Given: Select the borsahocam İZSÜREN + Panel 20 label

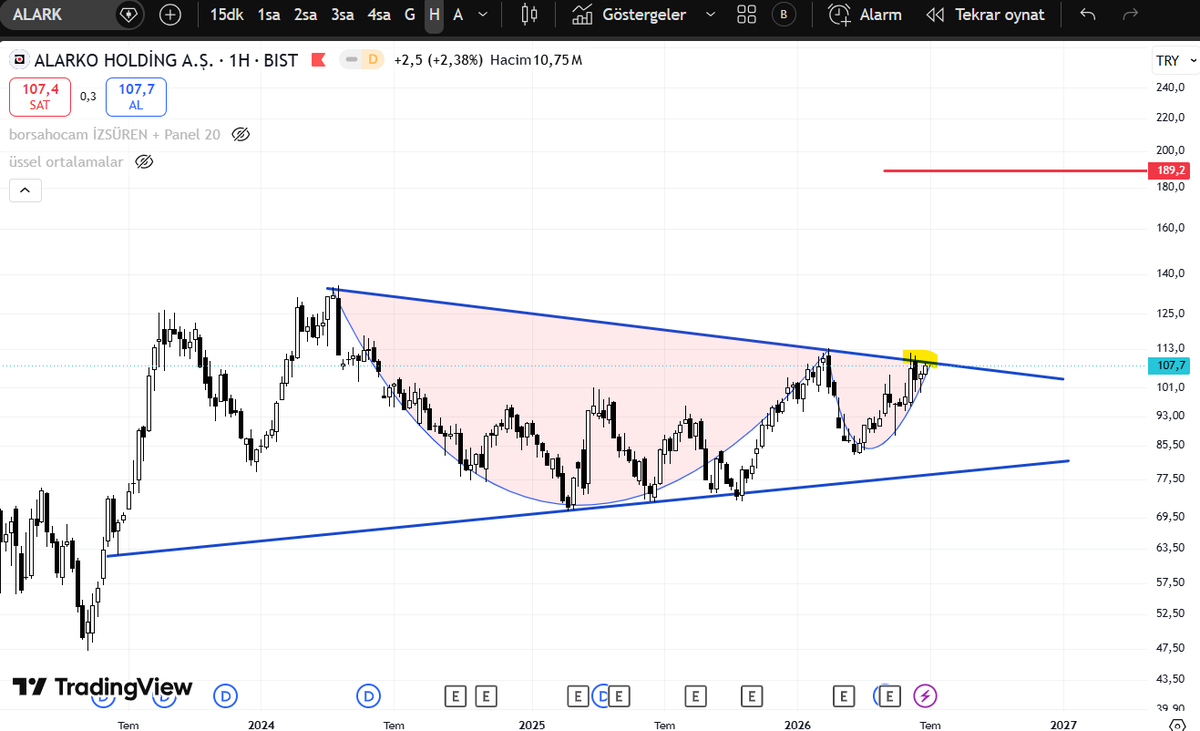Looking at the screenshot, I should 115,134.
